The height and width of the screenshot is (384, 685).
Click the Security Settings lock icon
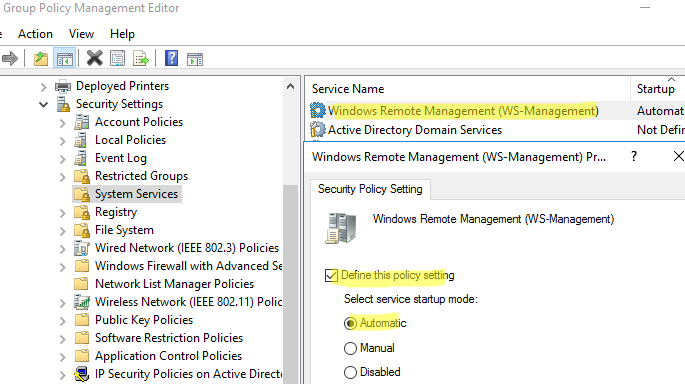(x=63, y=104)
